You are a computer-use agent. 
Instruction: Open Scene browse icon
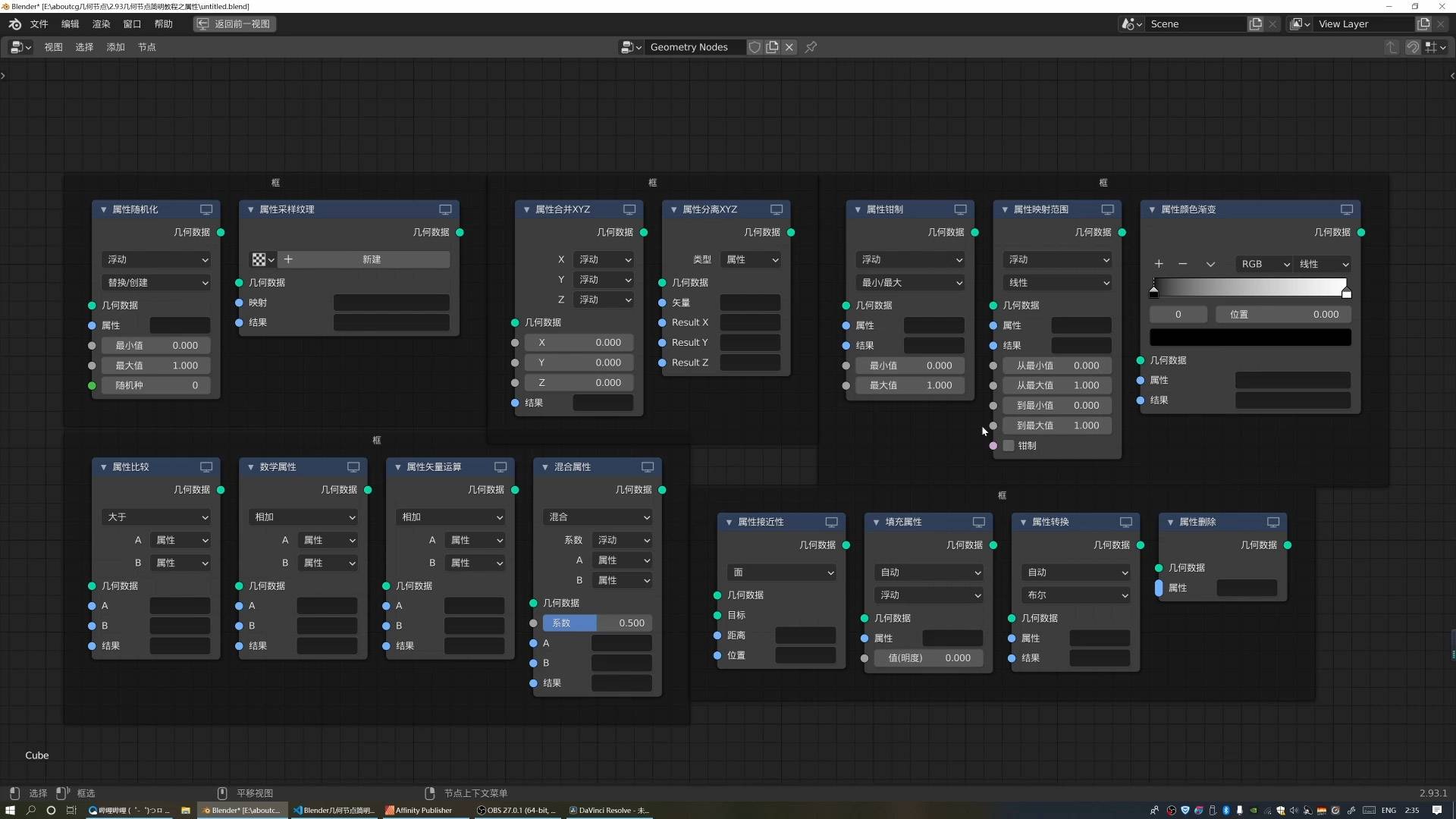pyautogui.click(x=1131, y=24)
